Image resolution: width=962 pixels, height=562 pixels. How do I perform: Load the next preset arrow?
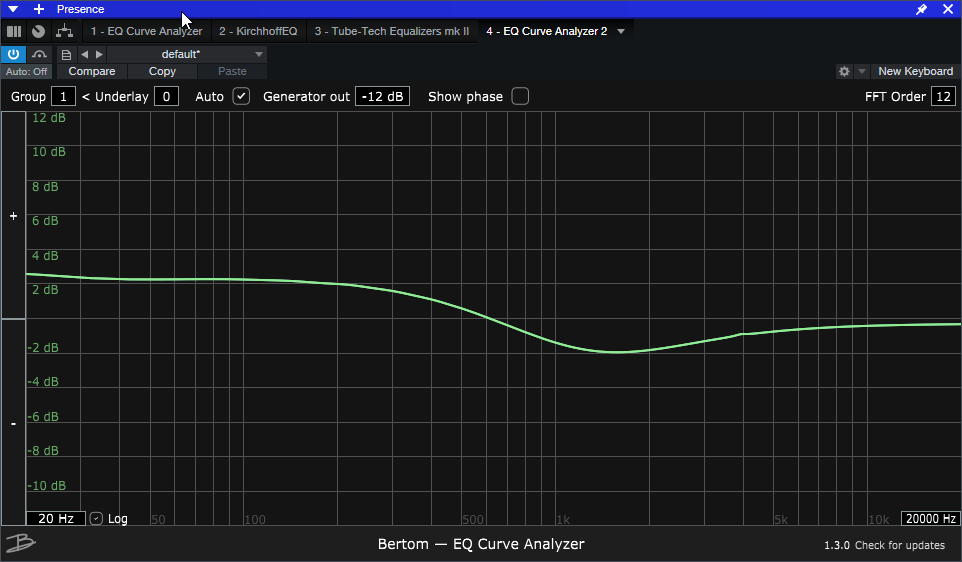coord(99,55)
